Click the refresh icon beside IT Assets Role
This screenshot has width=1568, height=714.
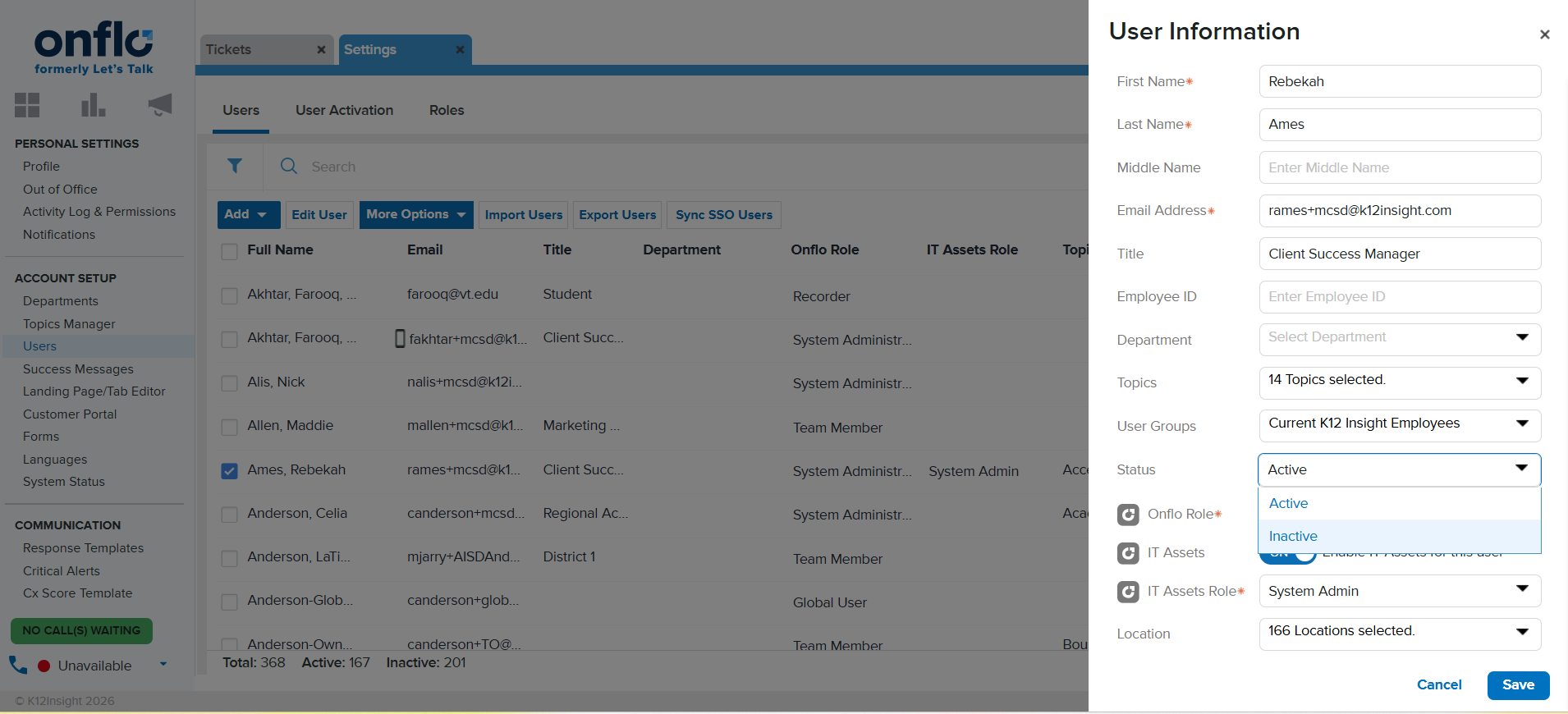click(x=1128, y=592)
